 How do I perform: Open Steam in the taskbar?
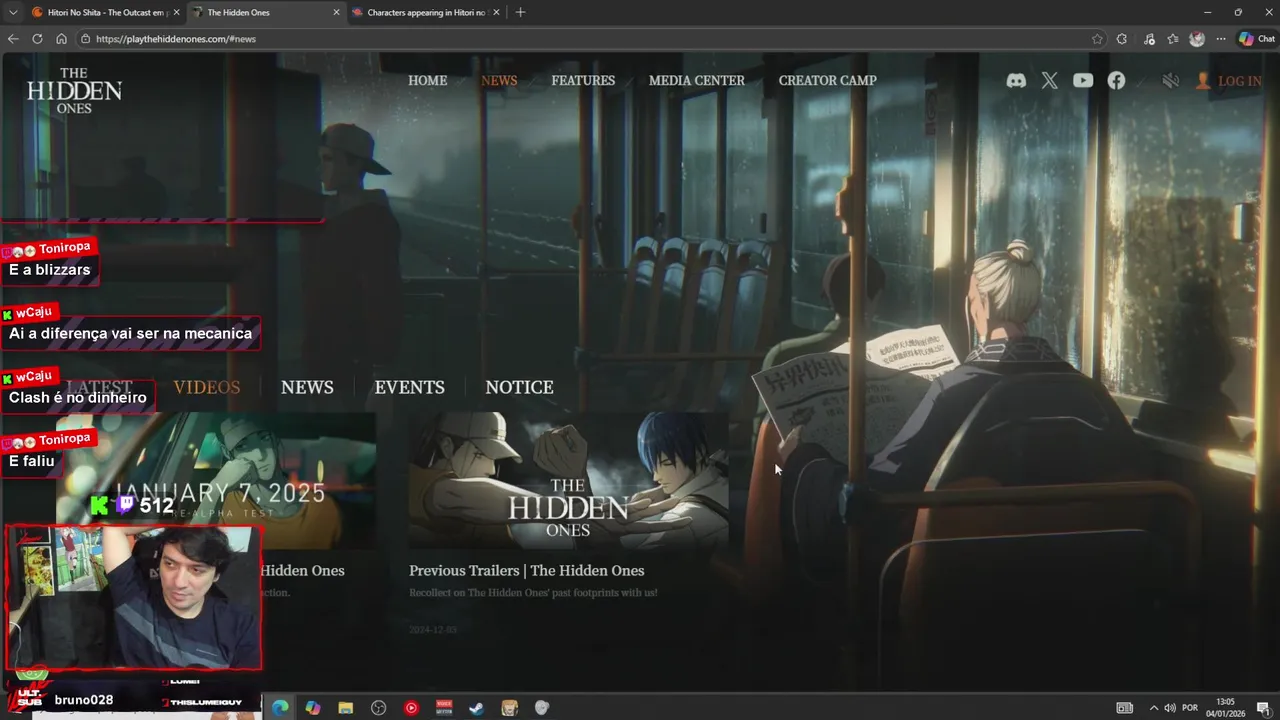point(476,708)
